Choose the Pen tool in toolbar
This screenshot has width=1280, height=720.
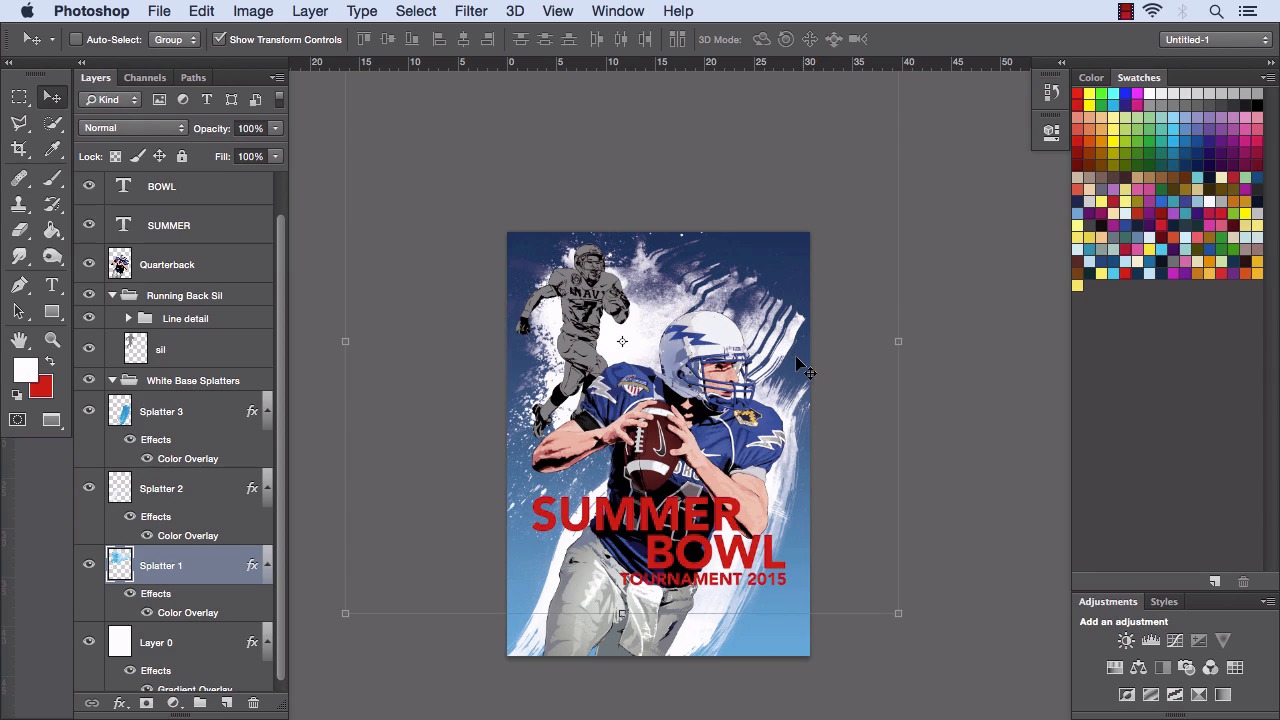pos(19,285)
